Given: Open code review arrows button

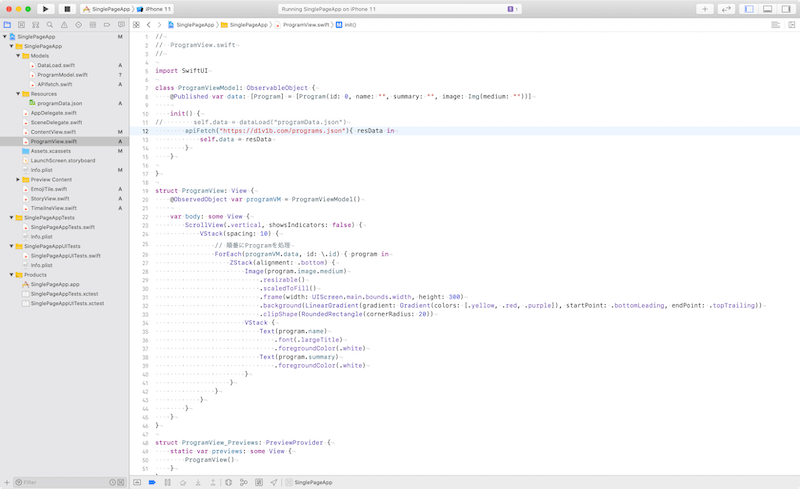Looking at the screenshot, I should pyautogui.click(x=726, y=9).
